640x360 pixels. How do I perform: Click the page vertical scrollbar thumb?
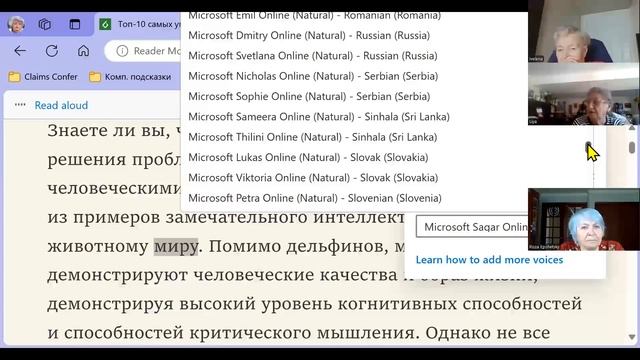point(632,147)
